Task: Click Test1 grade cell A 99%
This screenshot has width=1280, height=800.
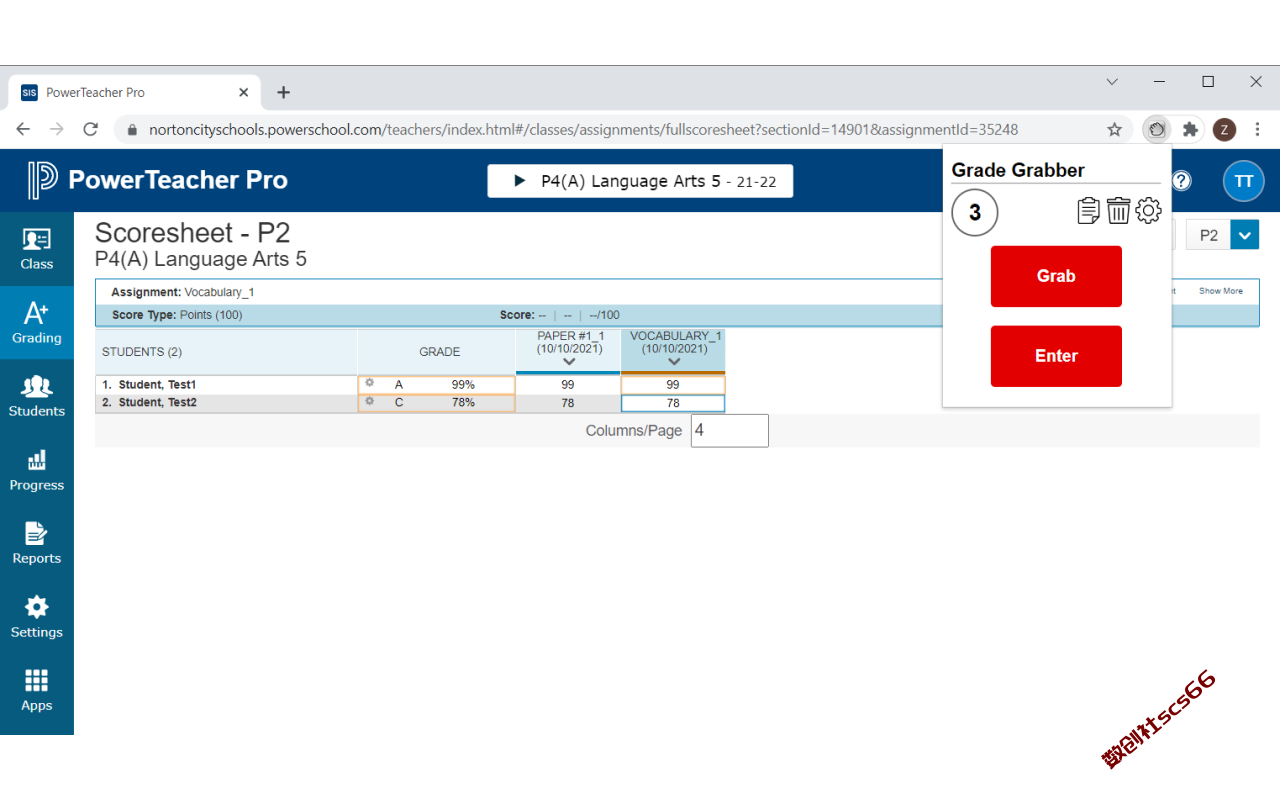Action: 437,385
